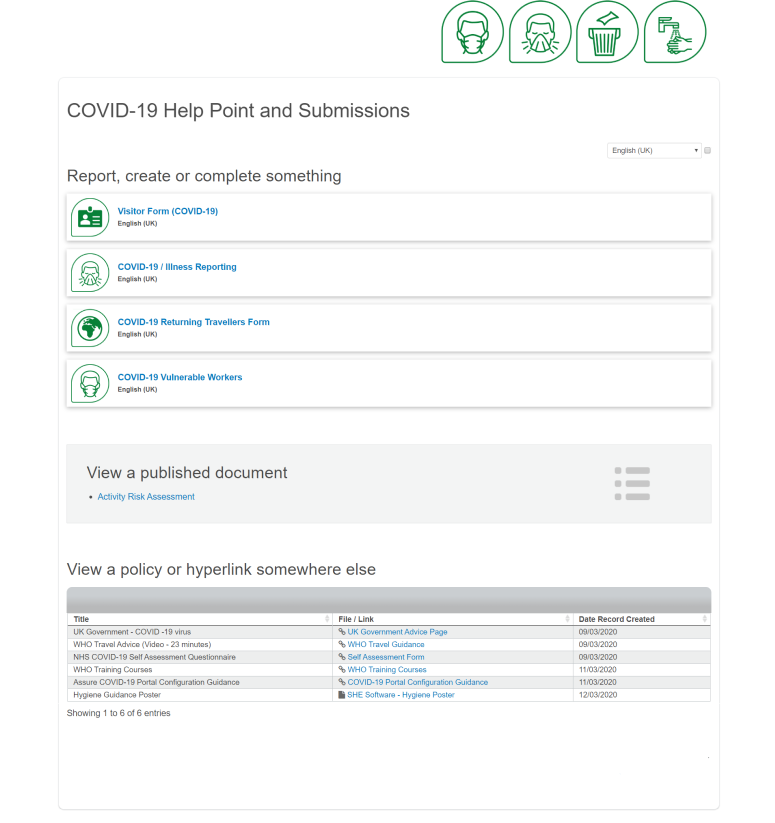Click the coughing person icon in header
The image size is (775, 823).
pos(540,32)
